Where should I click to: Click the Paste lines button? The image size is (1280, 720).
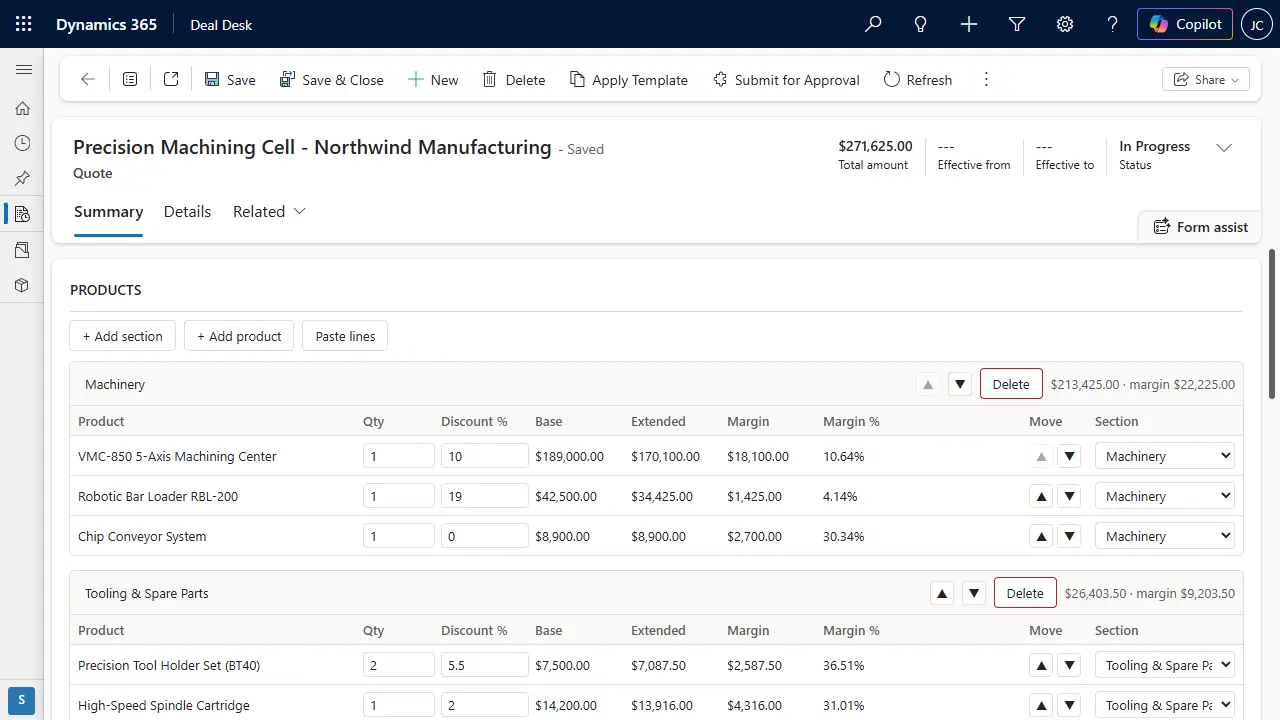pyautogui.click(x=345, y=336)
